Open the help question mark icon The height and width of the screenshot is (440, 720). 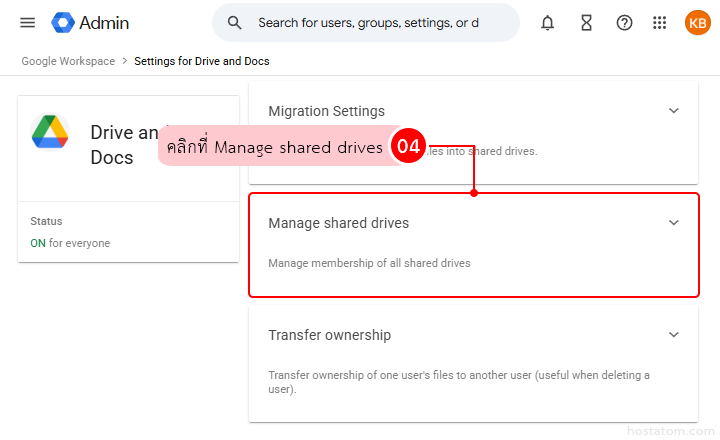click(624, 23)
